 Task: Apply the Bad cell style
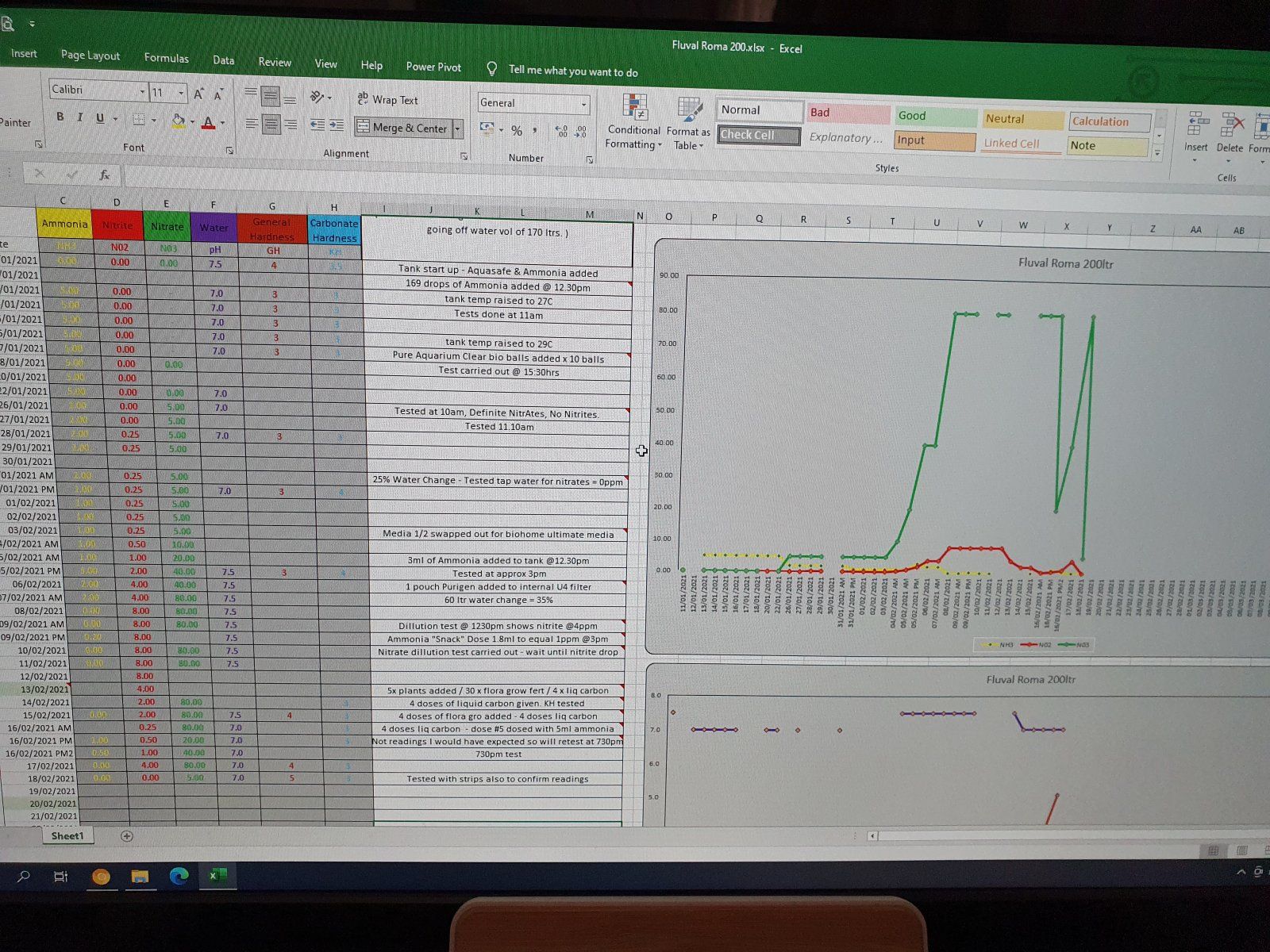tap(849, 113)
